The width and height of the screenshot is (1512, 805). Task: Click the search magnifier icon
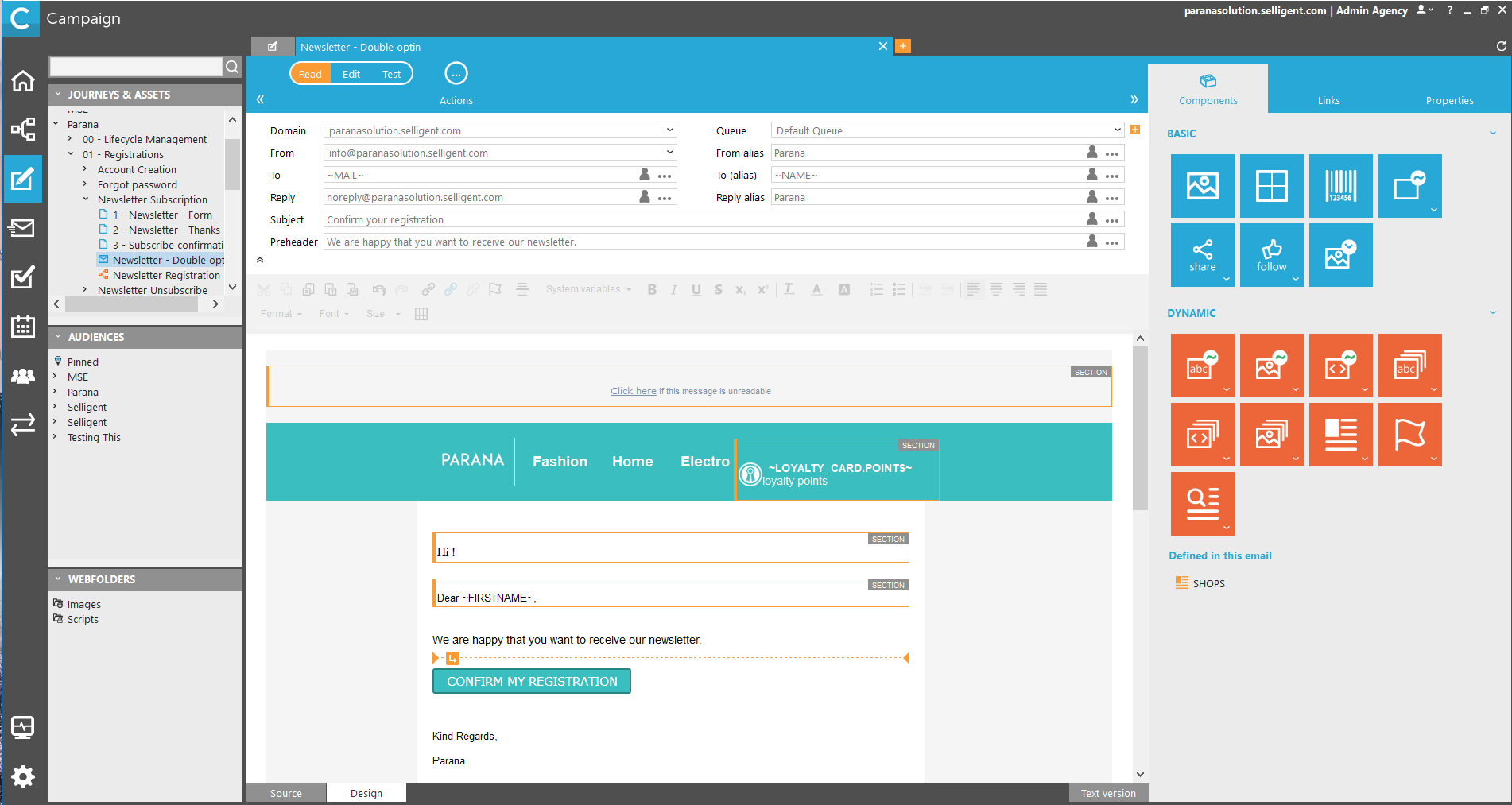tap(232, 67)
